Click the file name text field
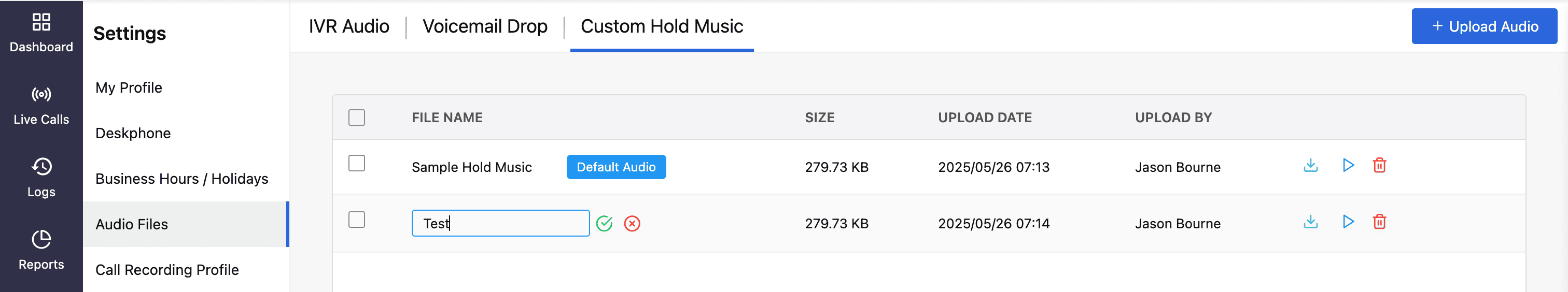 click(500, 223)
